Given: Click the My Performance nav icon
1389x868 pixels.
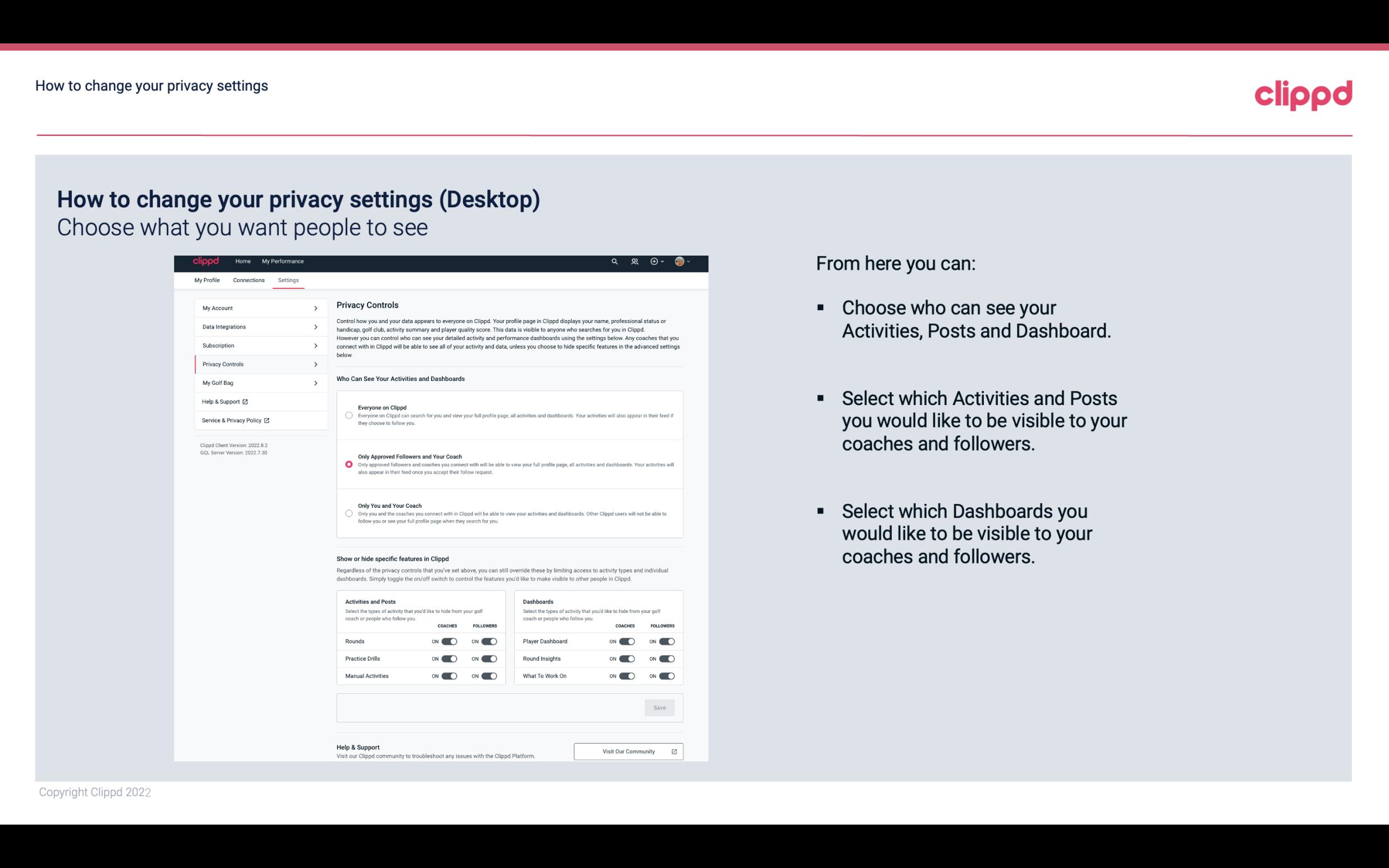Looking at the screenshot, I should click(x=284, y=261).
